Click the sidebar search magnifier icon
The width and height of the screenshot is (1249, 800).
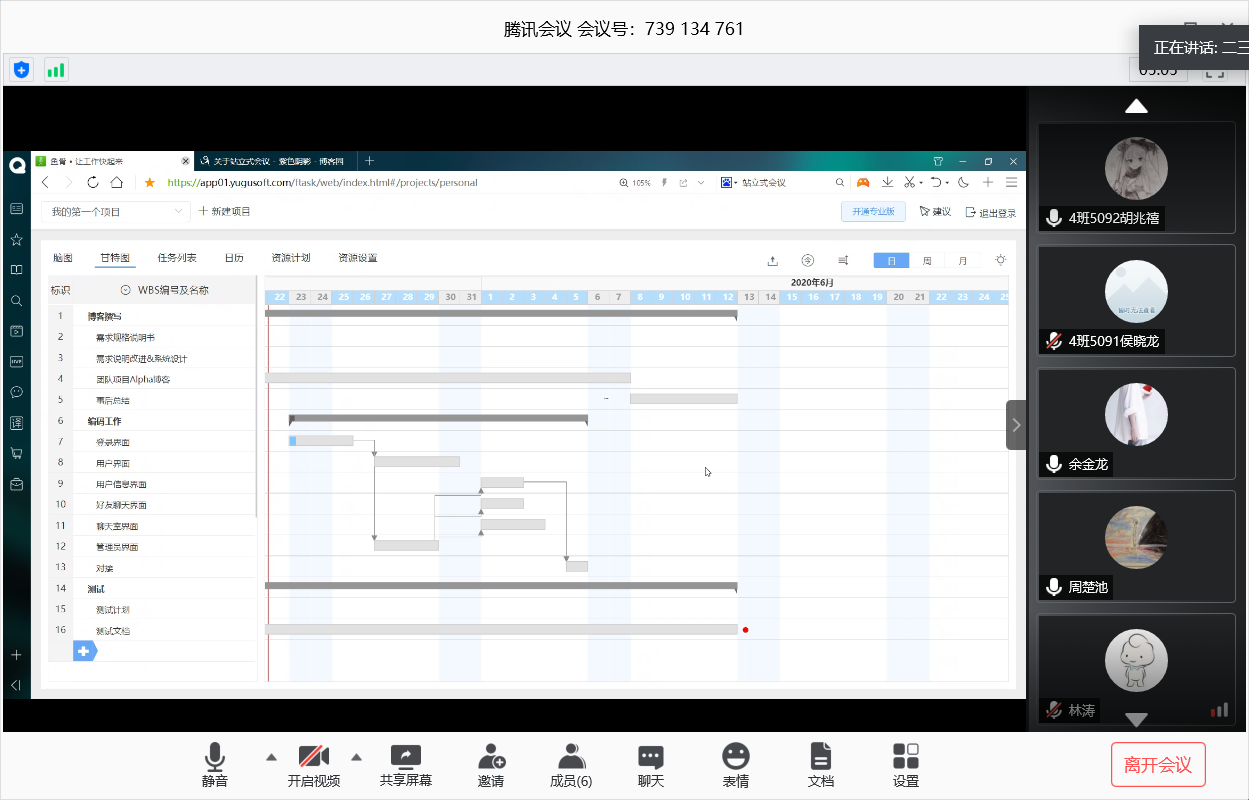pyautogui.click(x=16, y=300)
